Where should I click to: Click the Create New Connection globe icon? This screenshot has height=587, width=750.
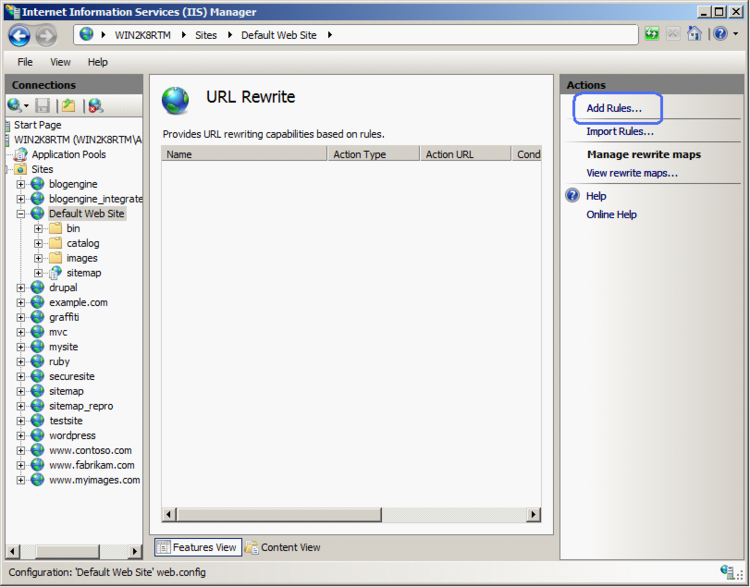click(x=14, y=105)
